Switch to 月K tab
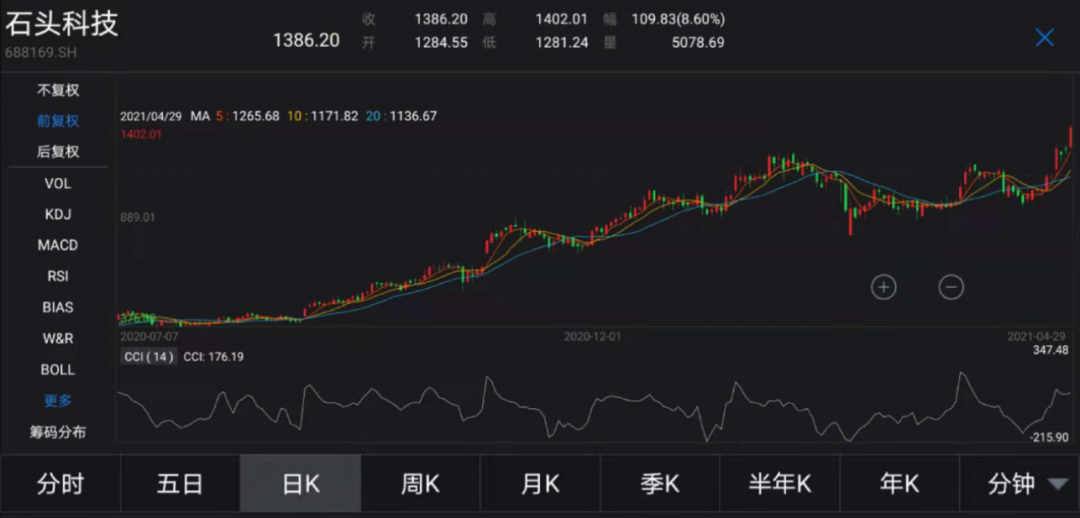Viewport: 1080px width, 518px height. click(x=540, y=484)
